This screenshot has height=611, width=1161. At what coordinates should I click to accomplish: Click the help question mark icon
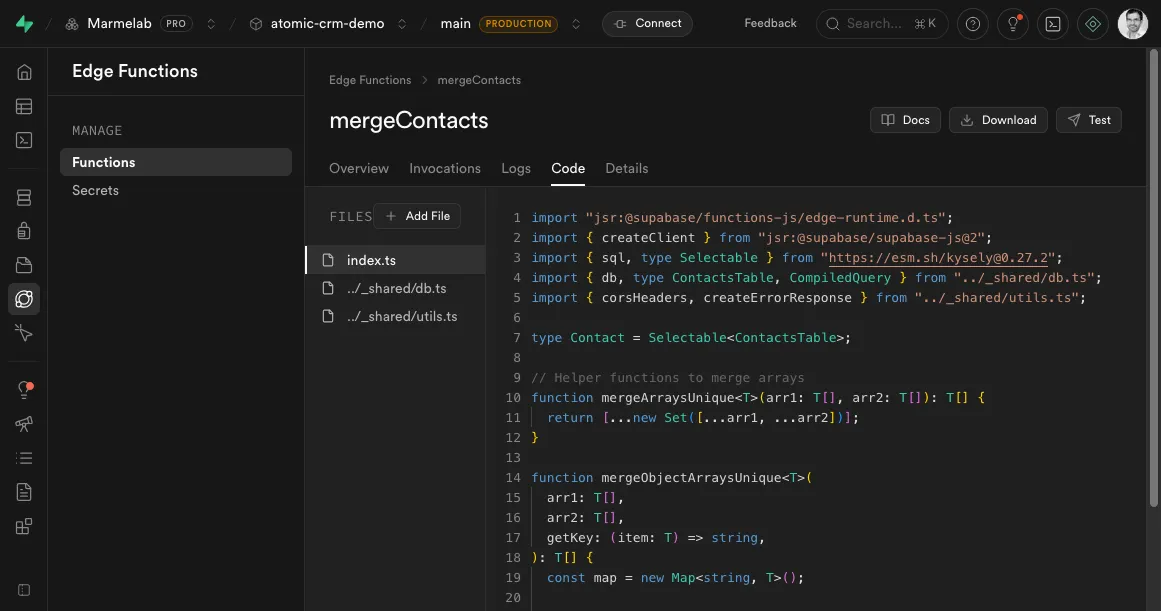[x=972, y=24]
